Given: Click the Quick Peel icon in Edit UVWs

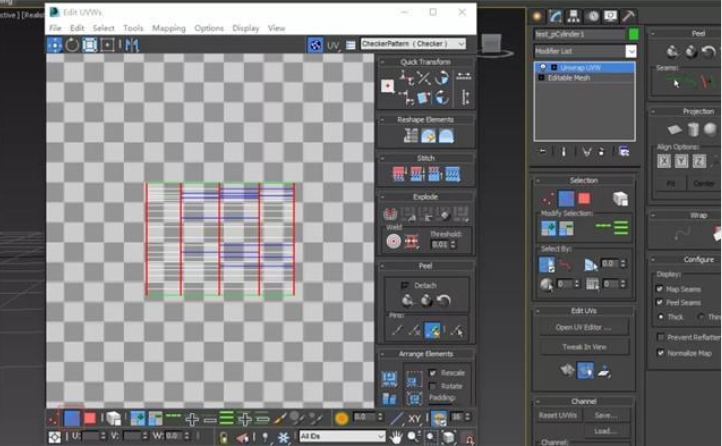Looking at the screenshot, I should tap(408, 301).
